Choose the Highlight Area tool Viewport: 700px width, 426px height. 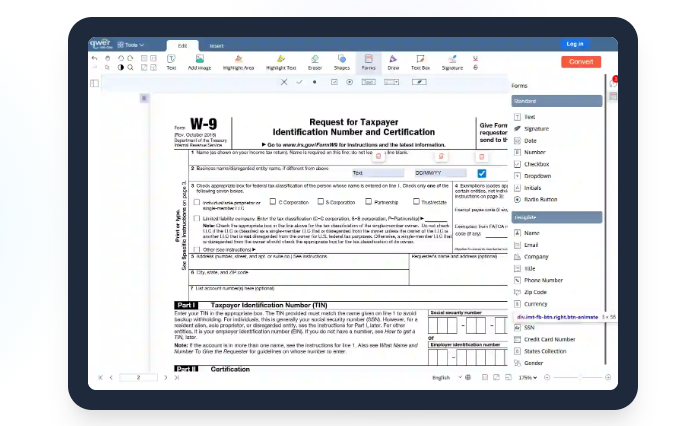coord(238,62)
